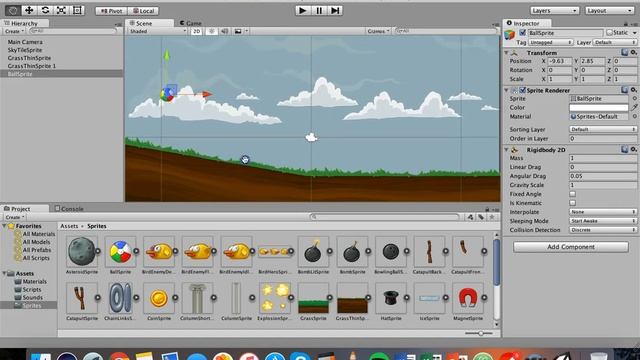Toggle Is Kinematic checkbox

click(573, 203)
